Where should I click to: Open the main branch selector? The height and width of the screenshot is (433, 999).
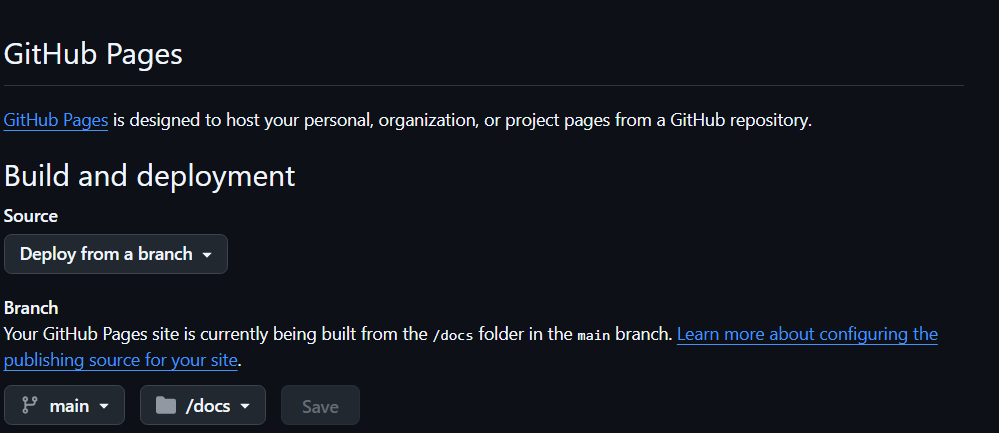(64, 406)
